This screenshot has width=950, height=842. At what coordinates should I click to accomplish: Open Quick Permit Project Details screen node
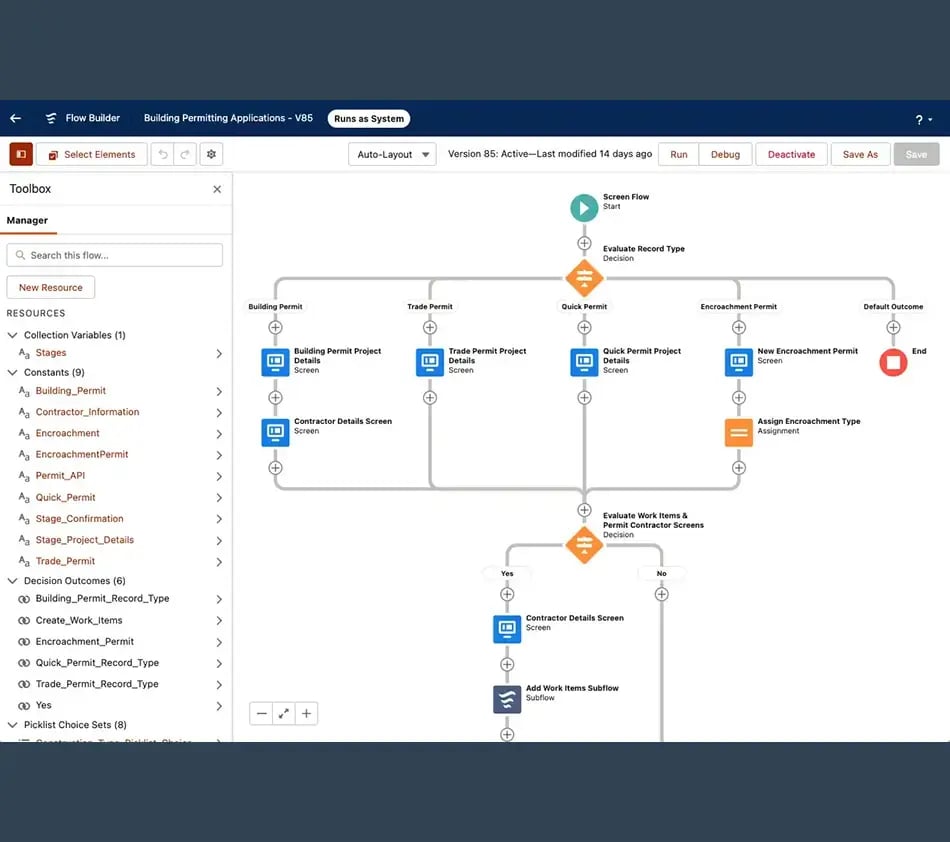(584, 362)
